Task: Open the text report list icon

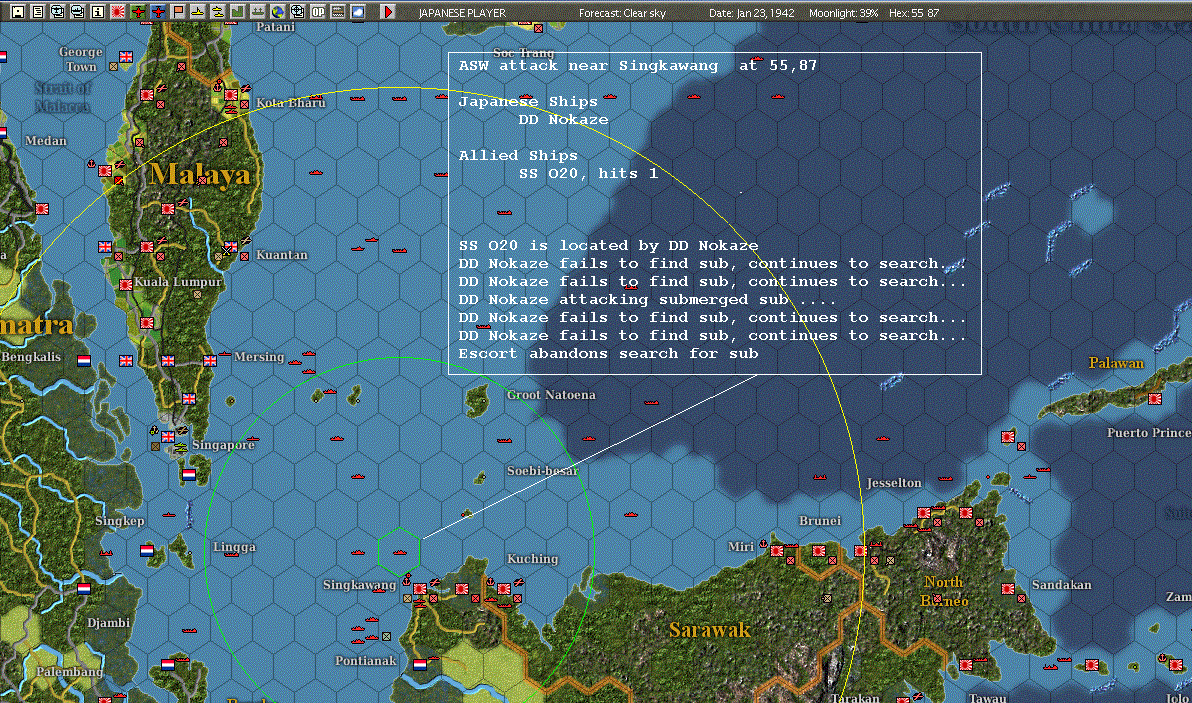Action: click(37, 11)
